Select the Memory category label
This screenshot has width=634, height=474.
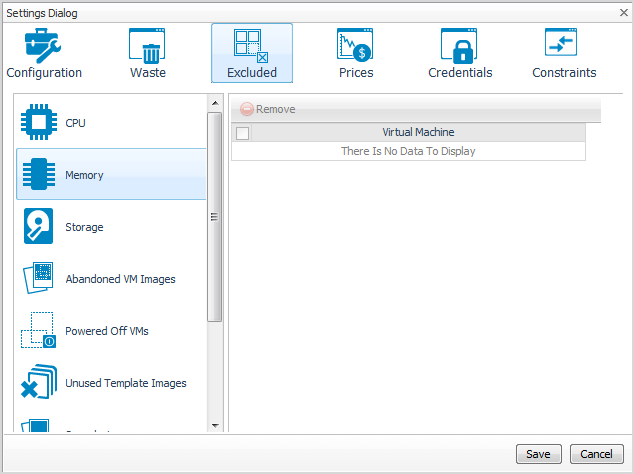(x=84, y=175)
